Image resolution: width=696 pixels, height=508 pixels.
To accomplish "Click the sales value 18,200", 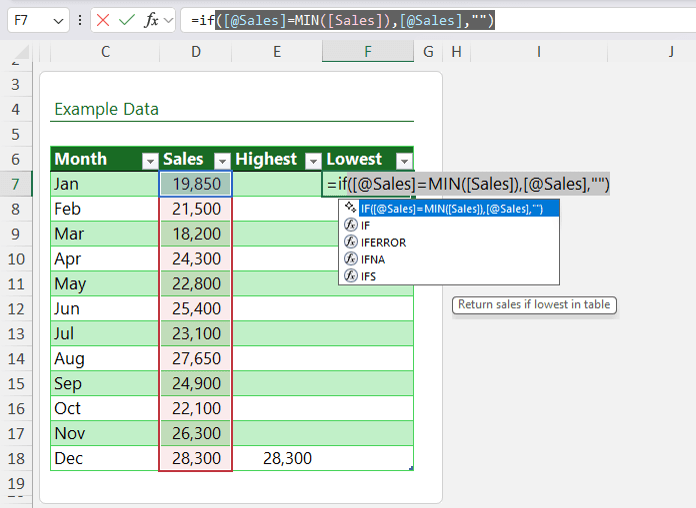I will pyautogui.click(x=196, y=234).
